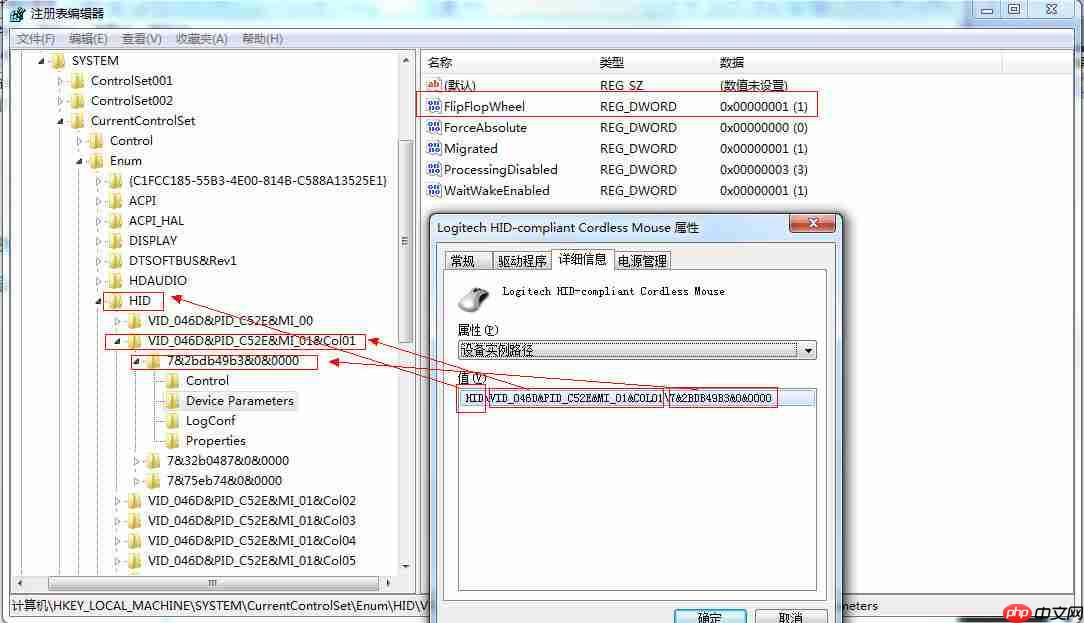Click the default string value icon
The width and height of the screenshot is (1084, 623).
tap(433, 84)
